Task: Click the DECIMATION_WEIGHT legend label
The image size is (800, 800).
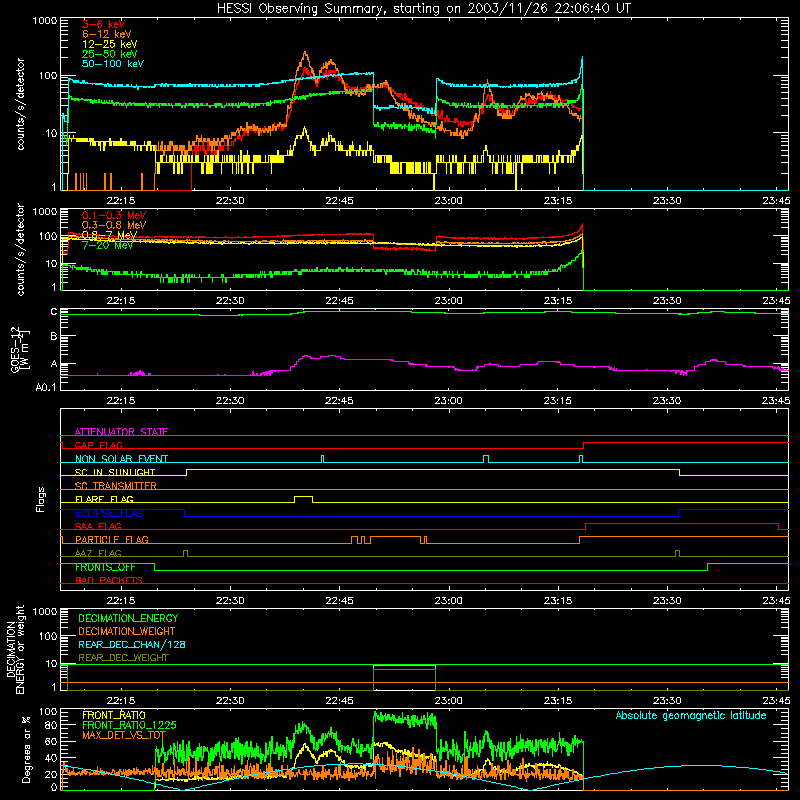Action: coord(127,631)
